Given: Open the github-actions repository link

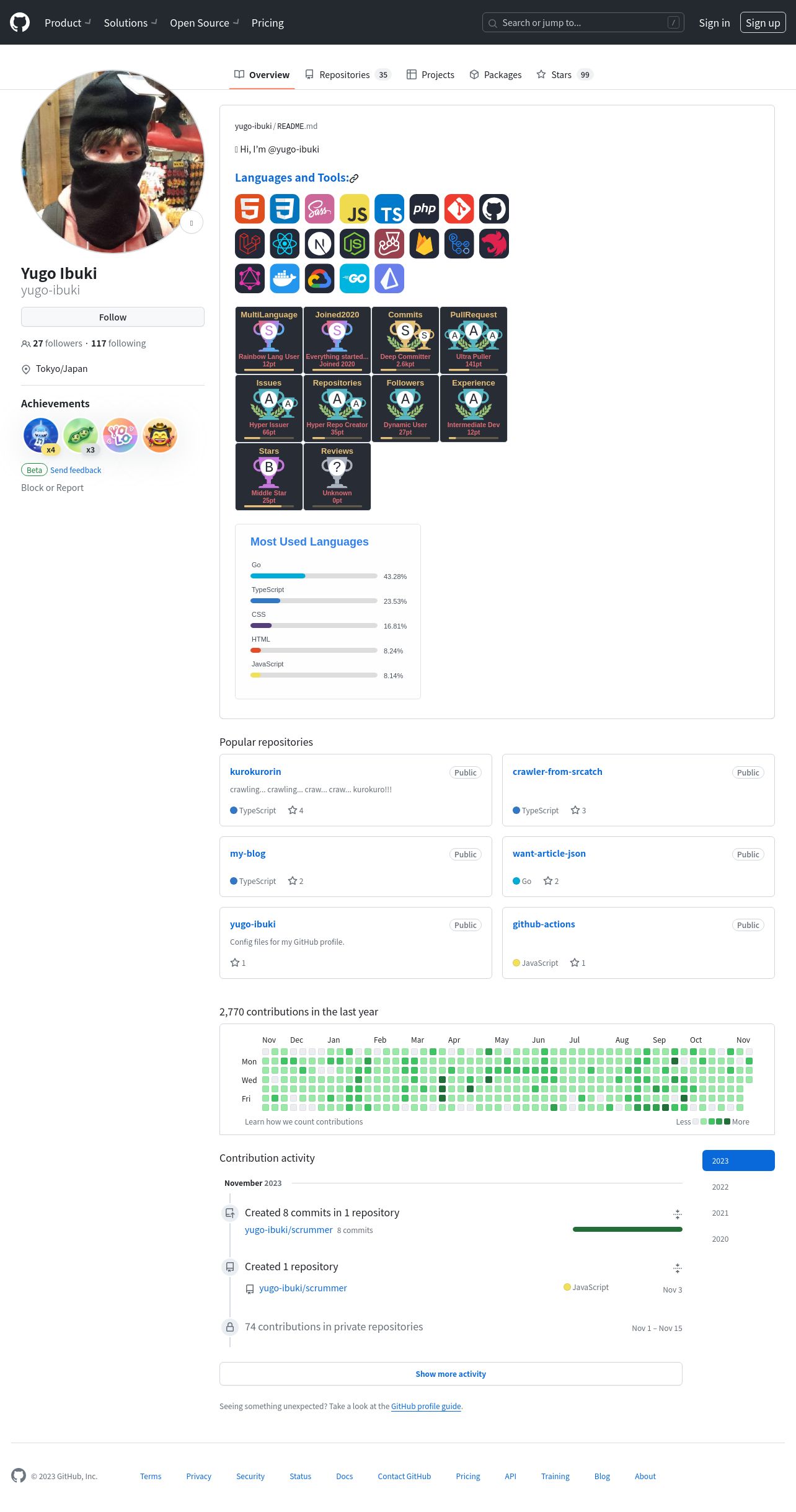Looking at the screenshot, I should (544, 924).
